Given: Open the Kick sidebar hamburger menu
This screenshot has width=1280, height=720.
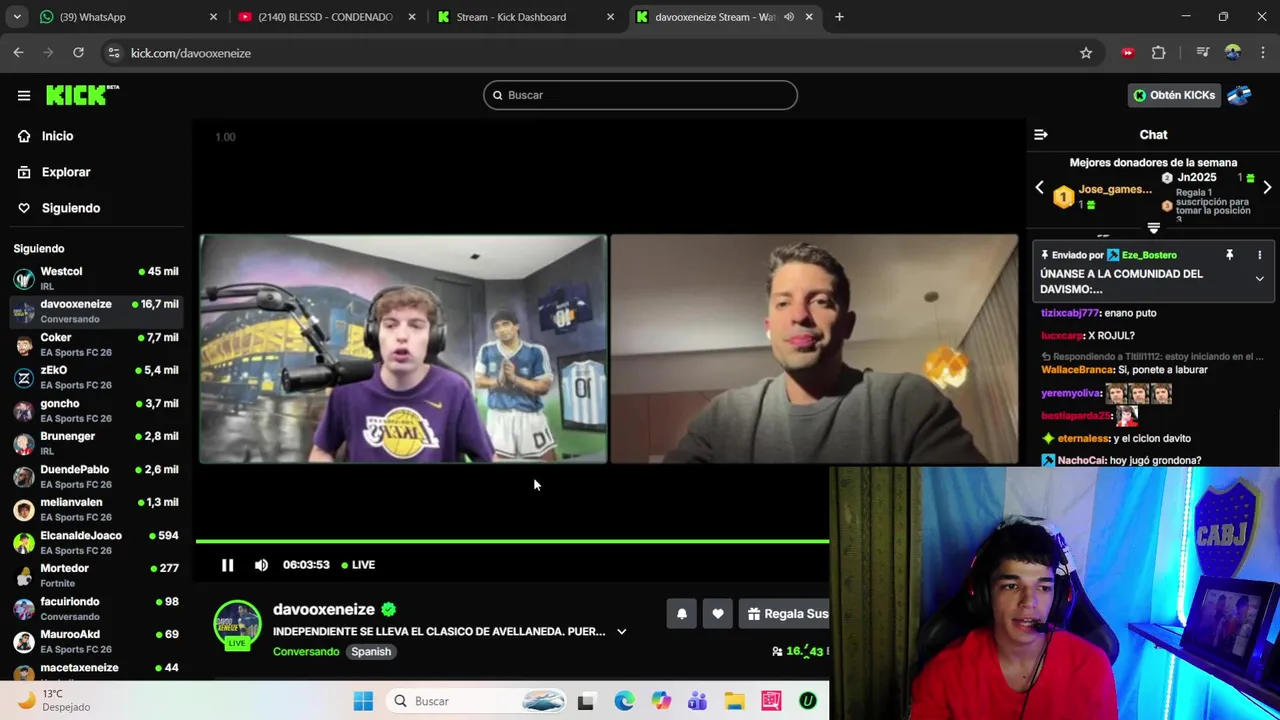Looking at the screenshot, I should pyautogui.click(x=24, y=95).
